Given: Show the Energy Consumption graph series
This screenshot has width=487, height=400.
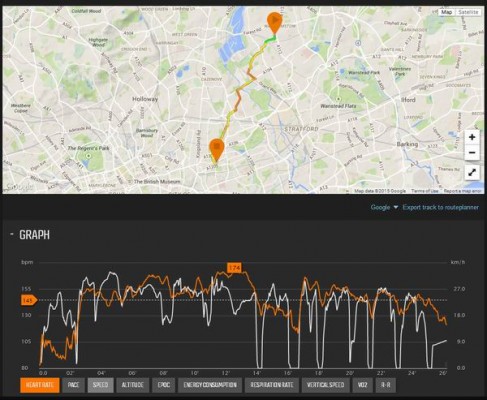Looking at the screenshot, I should pos(210,385).
